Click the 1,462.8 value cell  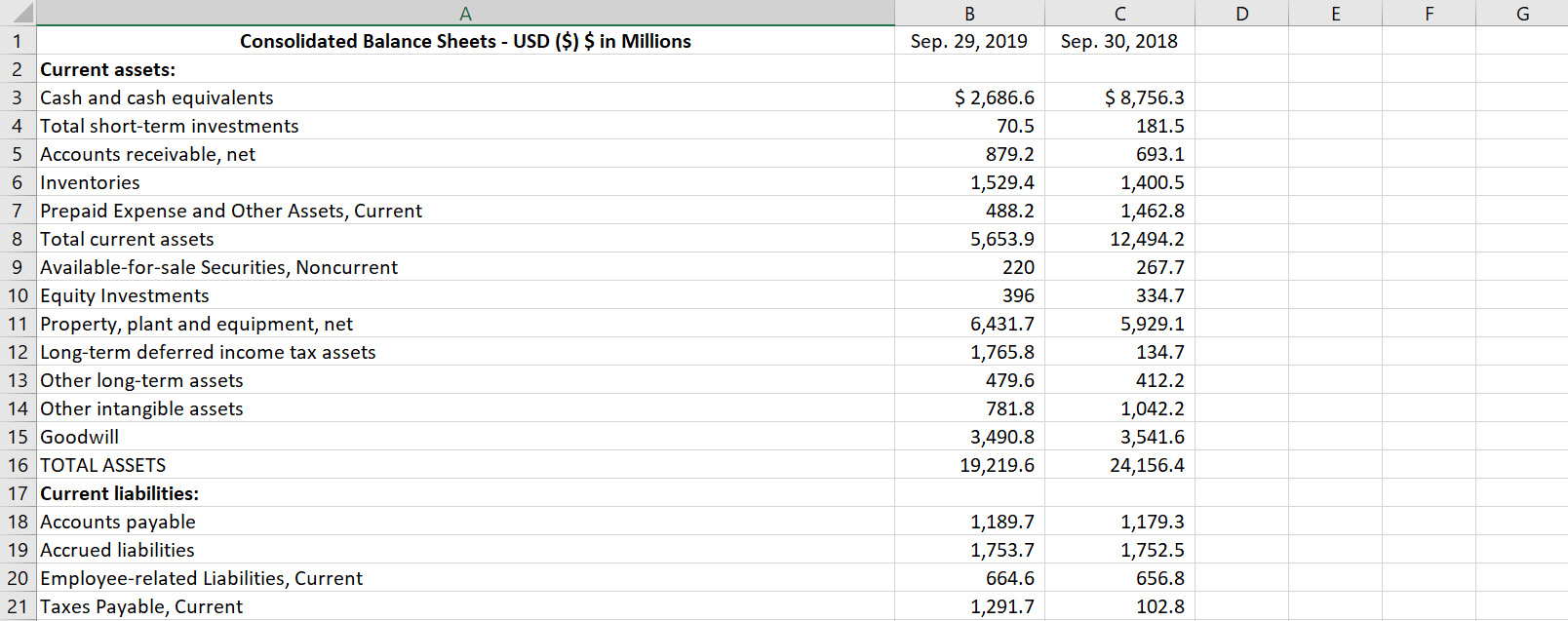tap(1119, 211)
